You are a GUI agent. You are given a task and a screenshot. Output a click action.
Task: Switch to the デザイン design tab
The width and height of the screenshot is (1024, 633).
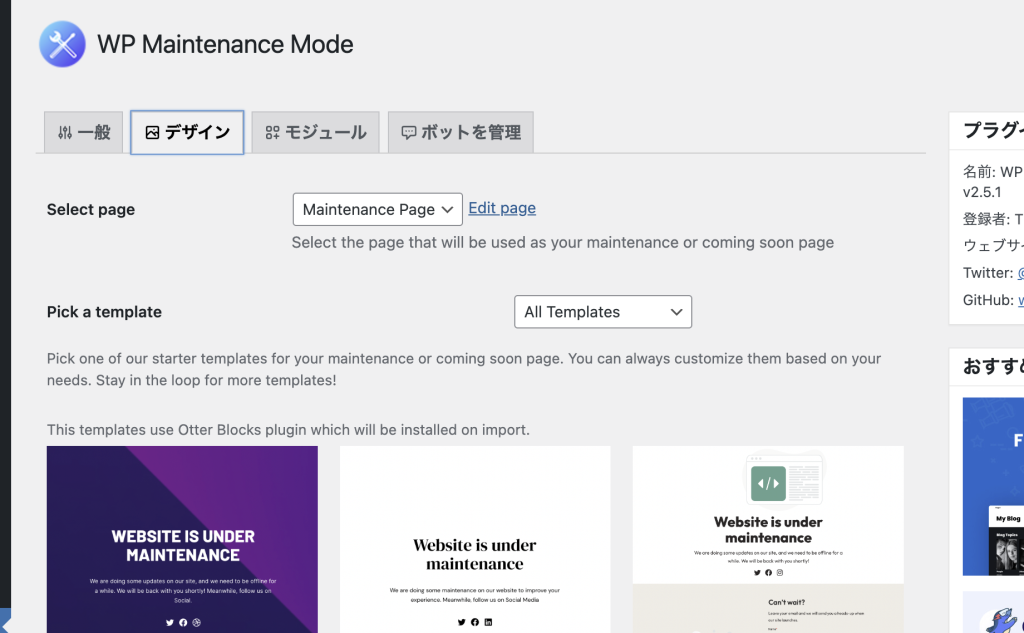tap(187, 132)
